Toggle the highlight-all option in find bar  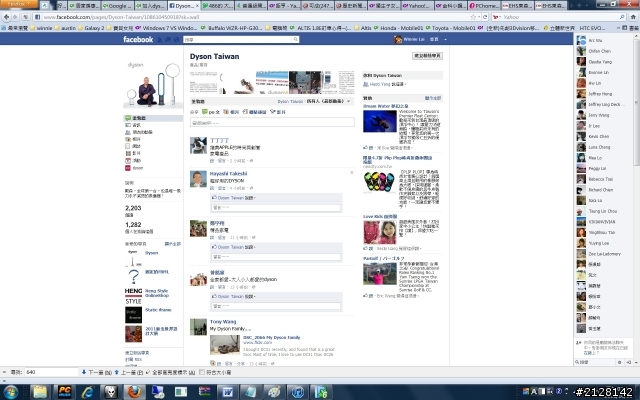pyautogui.click(x=170, y=372)
